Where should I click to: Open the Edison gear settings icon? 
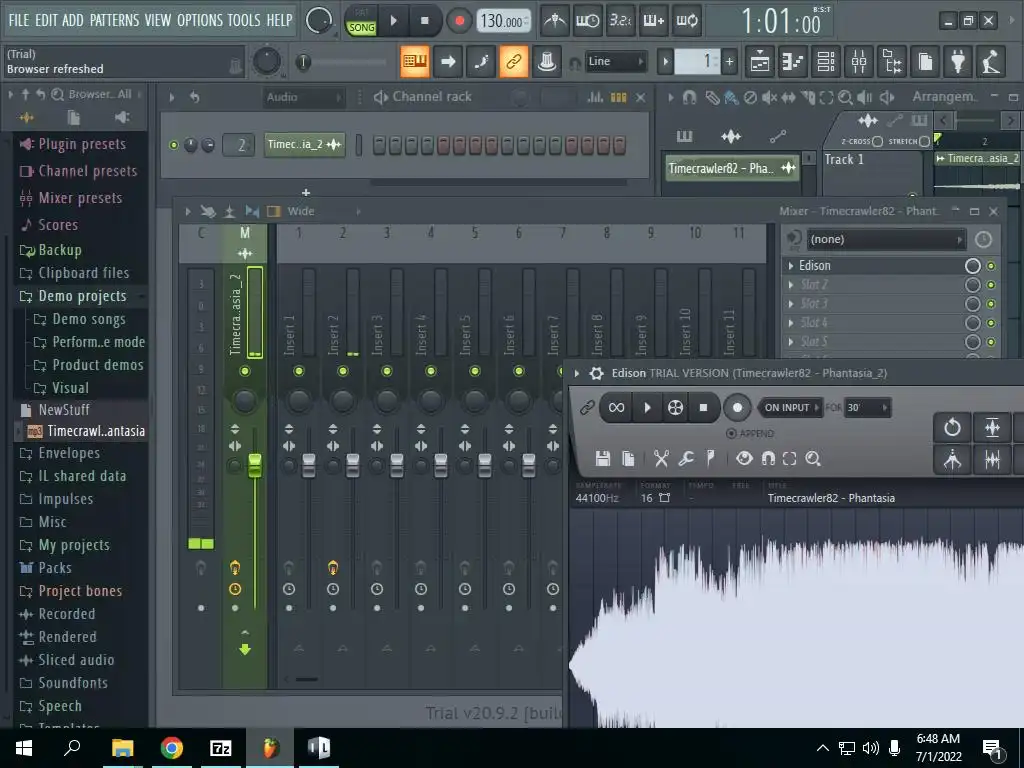[x=596, y=374]
